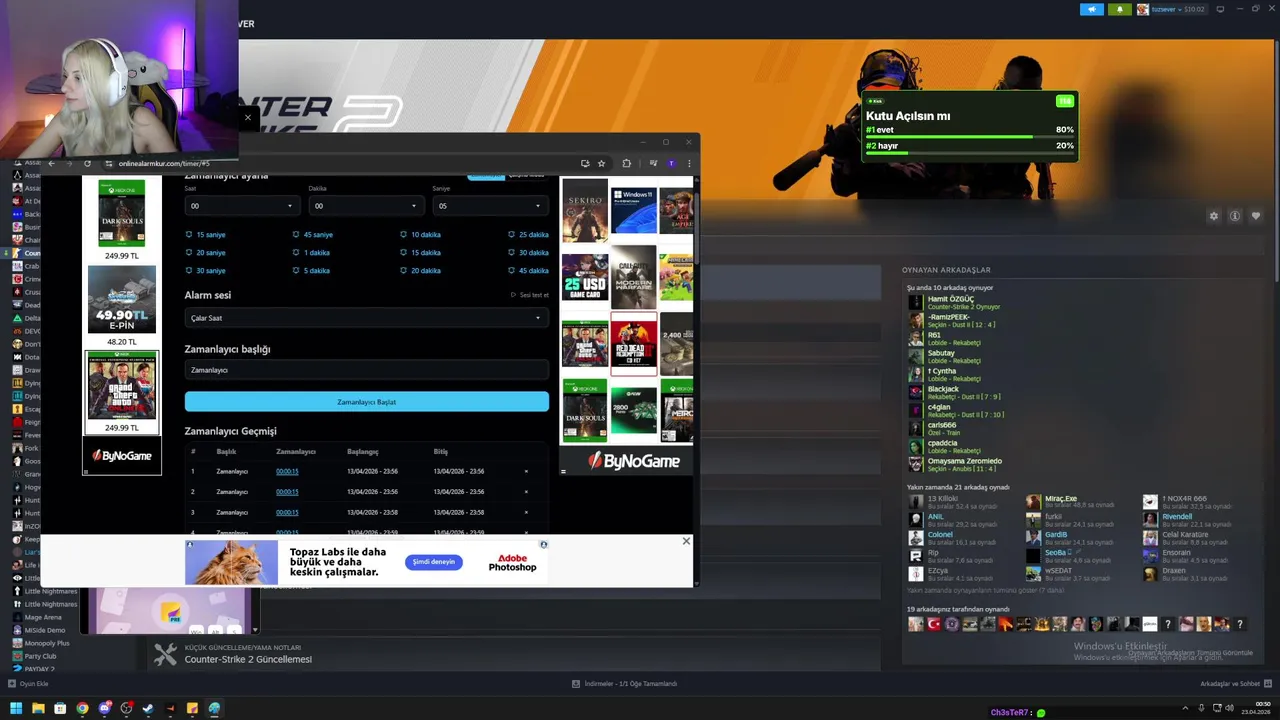The image size is (1280, 720).
Task: Open Steam notifications bell icon
Action: click(x=1119, y=9)
